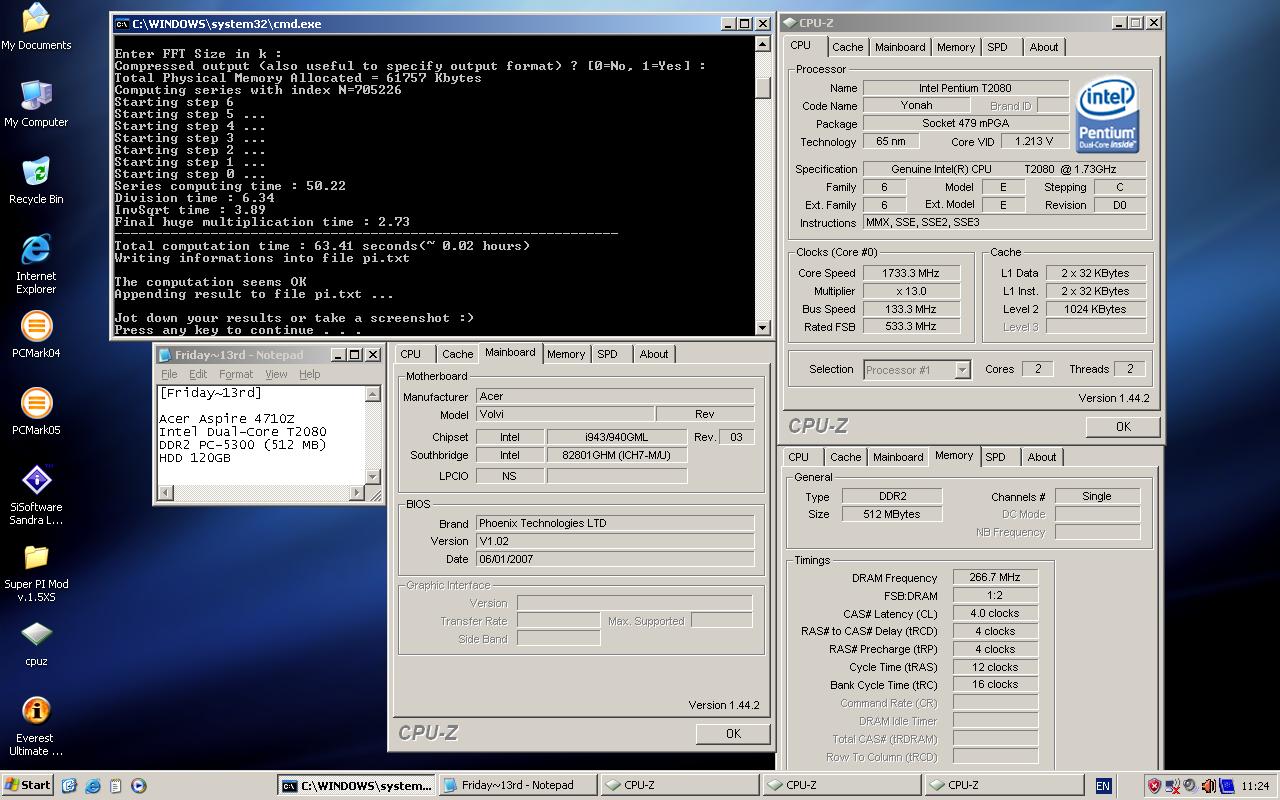Open the My Documents desktop icon
This screenshot has height=800, width=1280.
tap(36, 27)
